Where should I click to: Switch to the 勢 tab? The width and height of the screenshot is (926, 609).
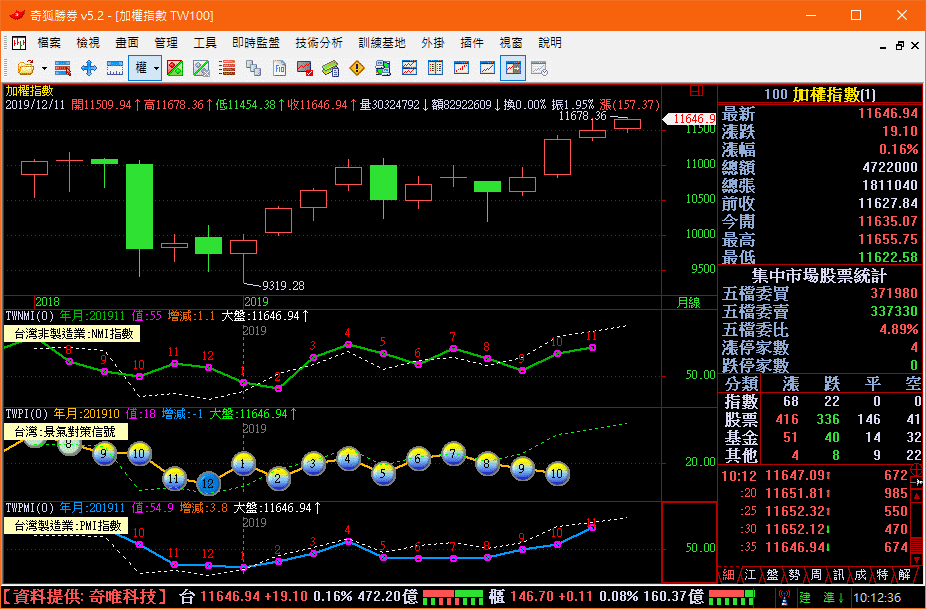794,575
